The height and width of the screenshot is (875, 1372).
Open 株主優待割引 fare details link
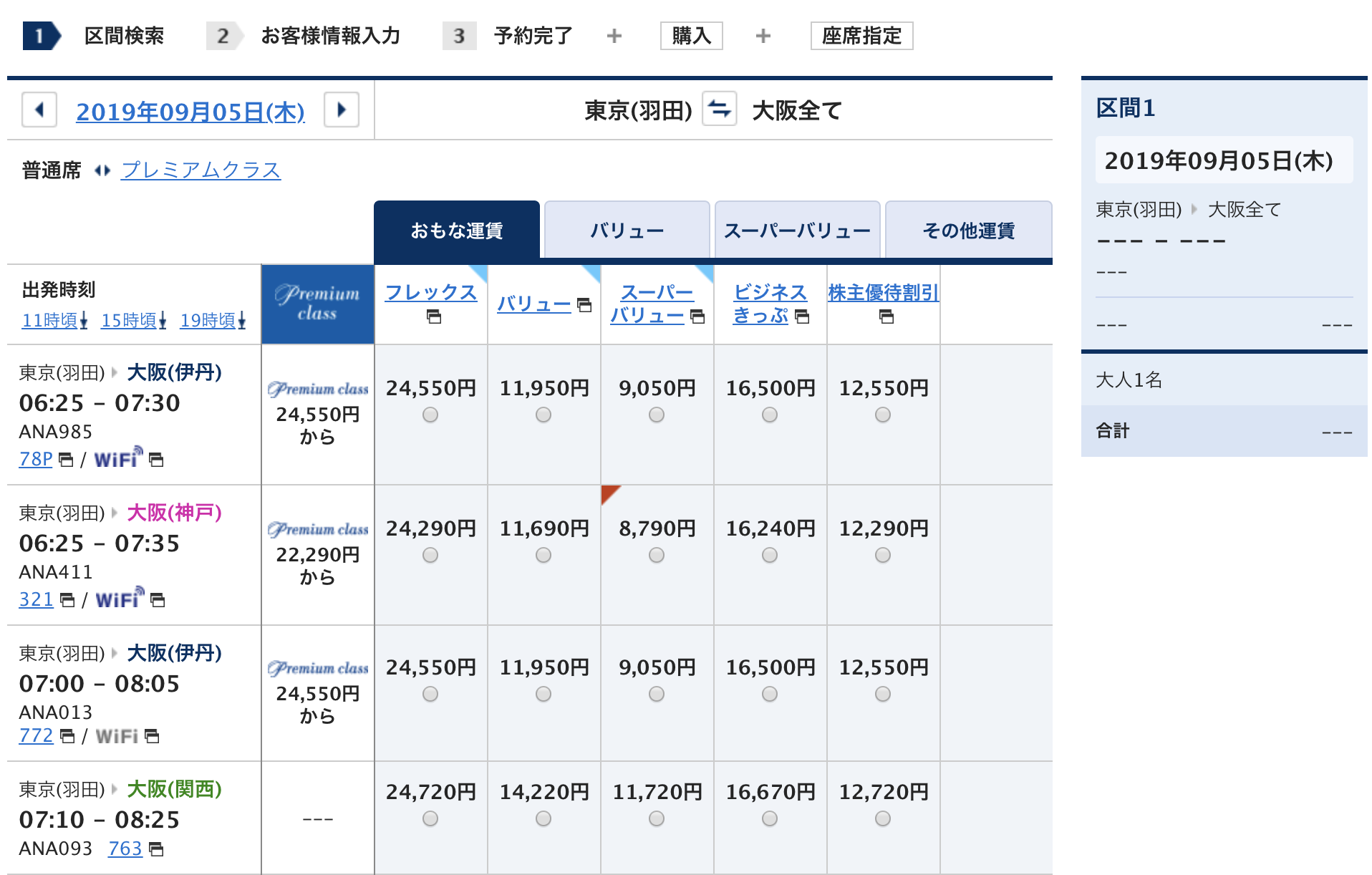coord(884,292)
